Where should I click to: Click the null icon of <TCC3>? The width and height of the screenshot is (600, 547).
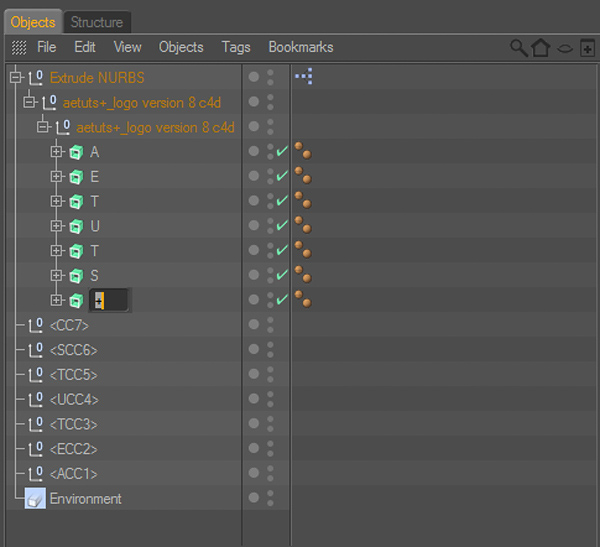point(36,424)
